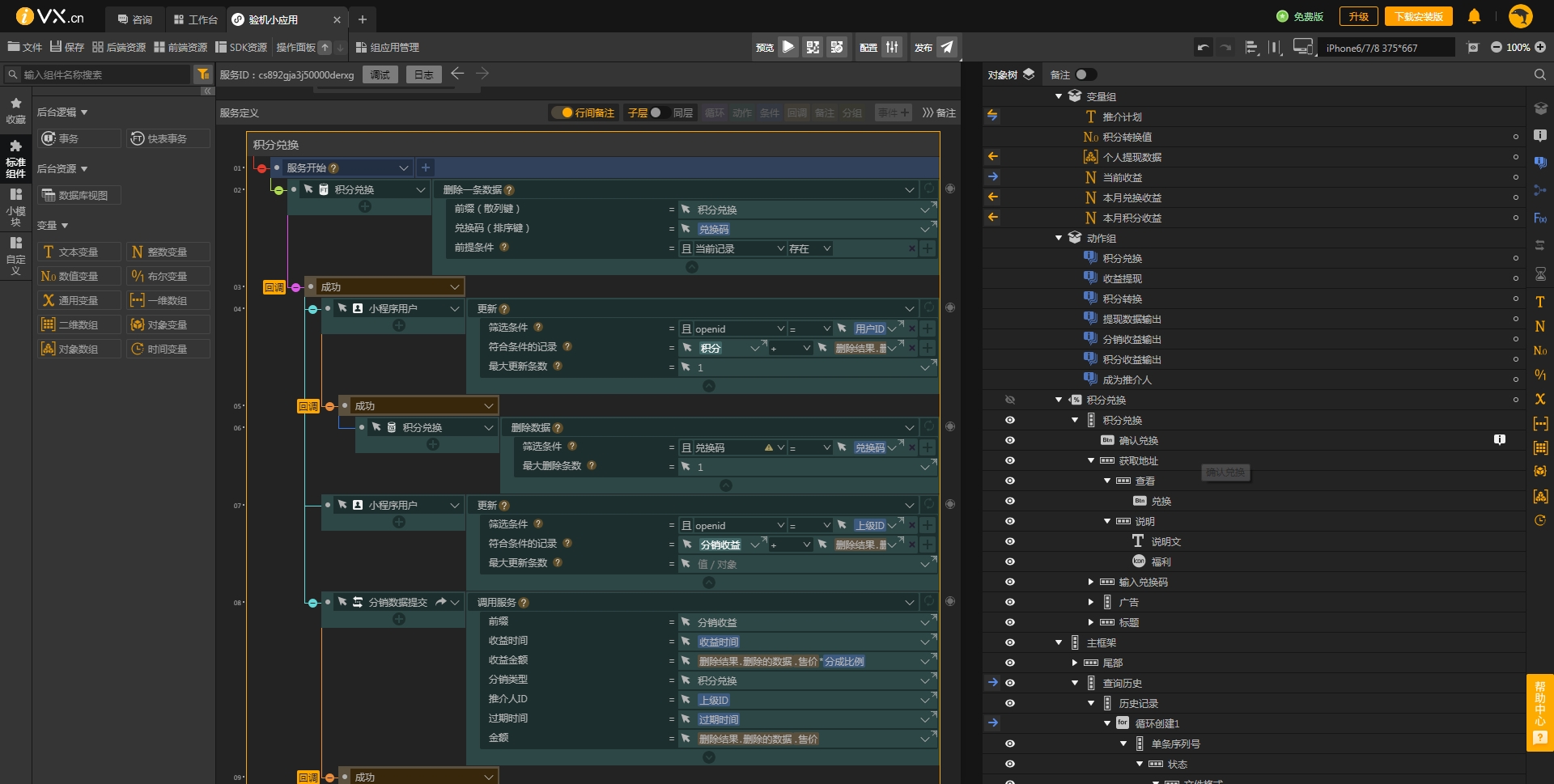Toggle visibility of 主框架 row
1554x784 pixels.
pos(1010,642)
